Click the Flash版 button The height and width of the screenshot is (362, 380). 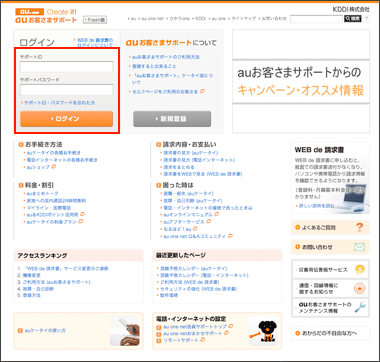pyautogui.click(x=95, y=20)
